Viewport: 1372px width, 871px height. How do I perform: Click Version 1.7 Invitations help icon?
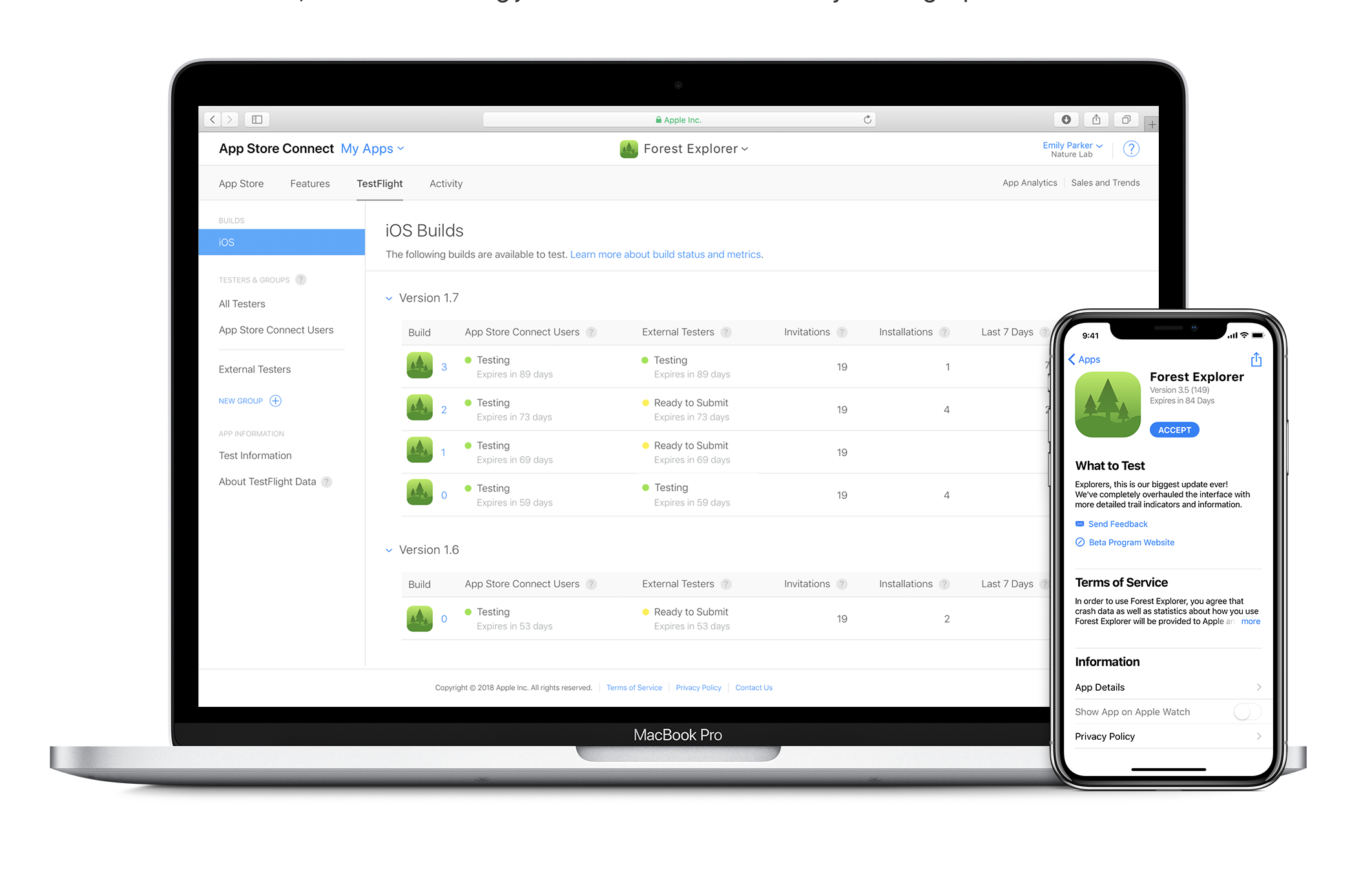842,332
